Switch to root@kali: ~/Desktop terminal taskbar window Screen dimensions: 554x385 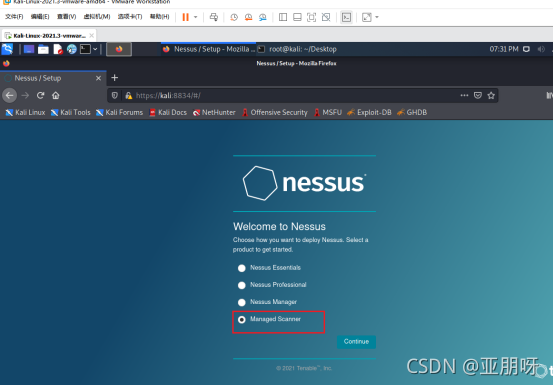pos(297,49)
